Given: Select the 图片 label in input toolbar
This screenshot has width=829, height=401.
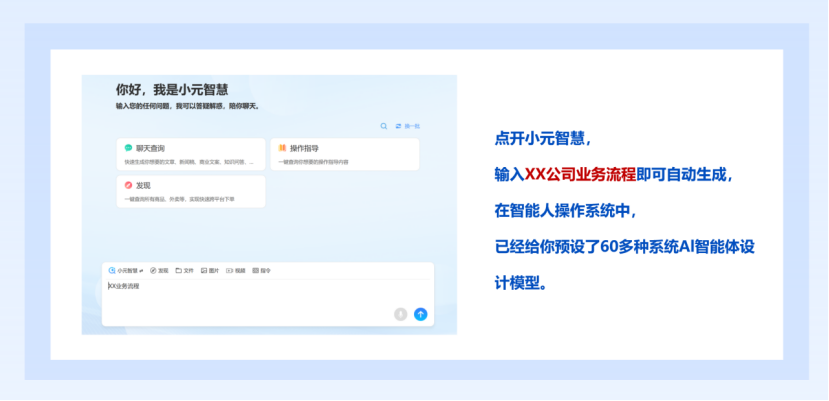Looking at the screenshot, I should pyautogui.click(x=214, y=270).
